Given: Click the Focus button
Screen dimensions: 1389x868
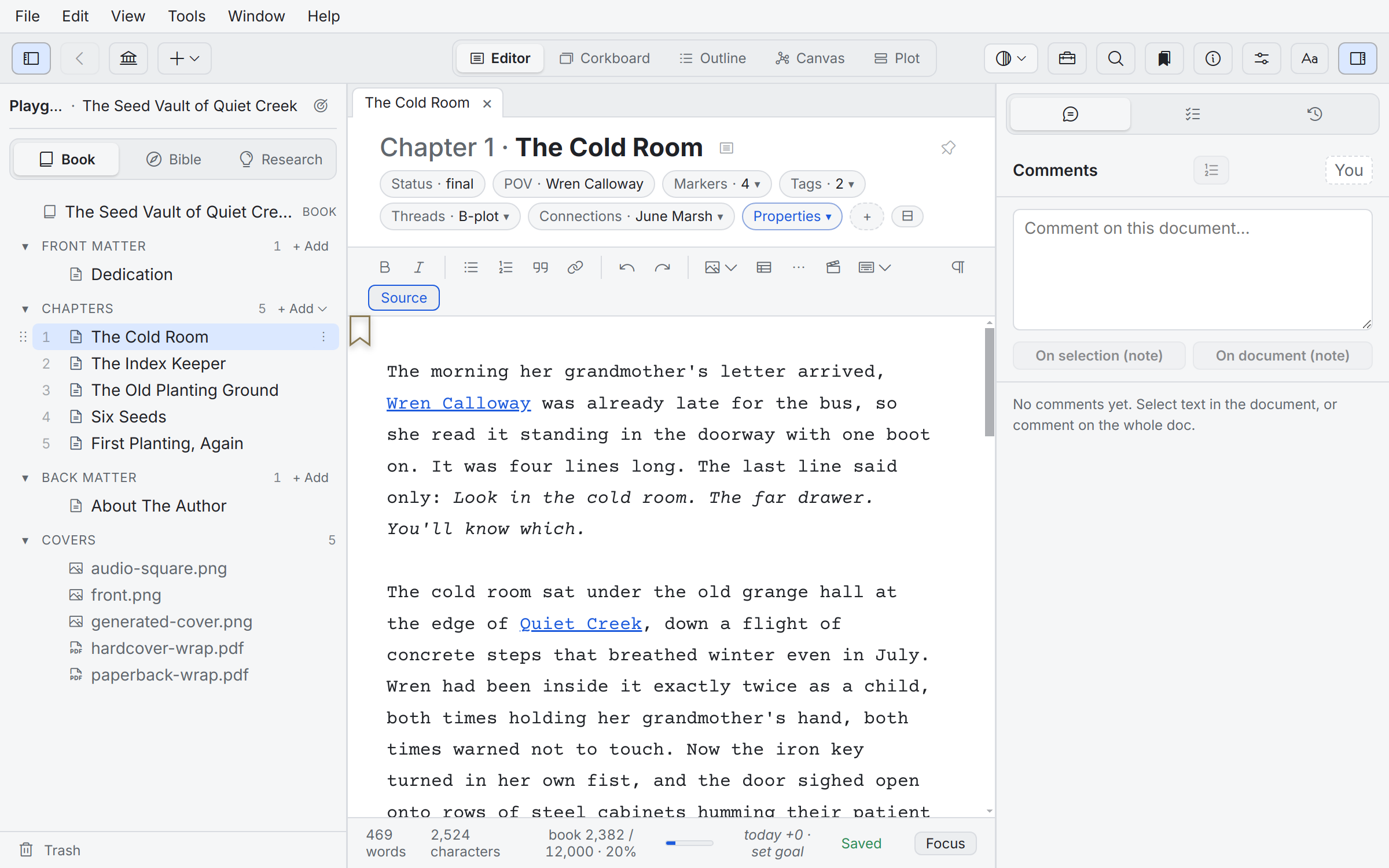Looking at the screenshot, I should tap(945, 843).
